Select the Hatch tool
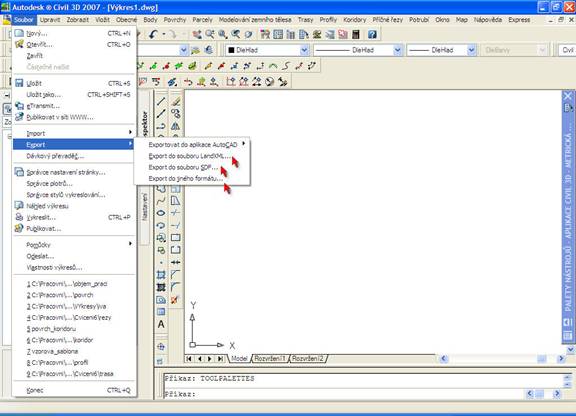This screenshot has height=416, width=576. [x=161, y=275]
